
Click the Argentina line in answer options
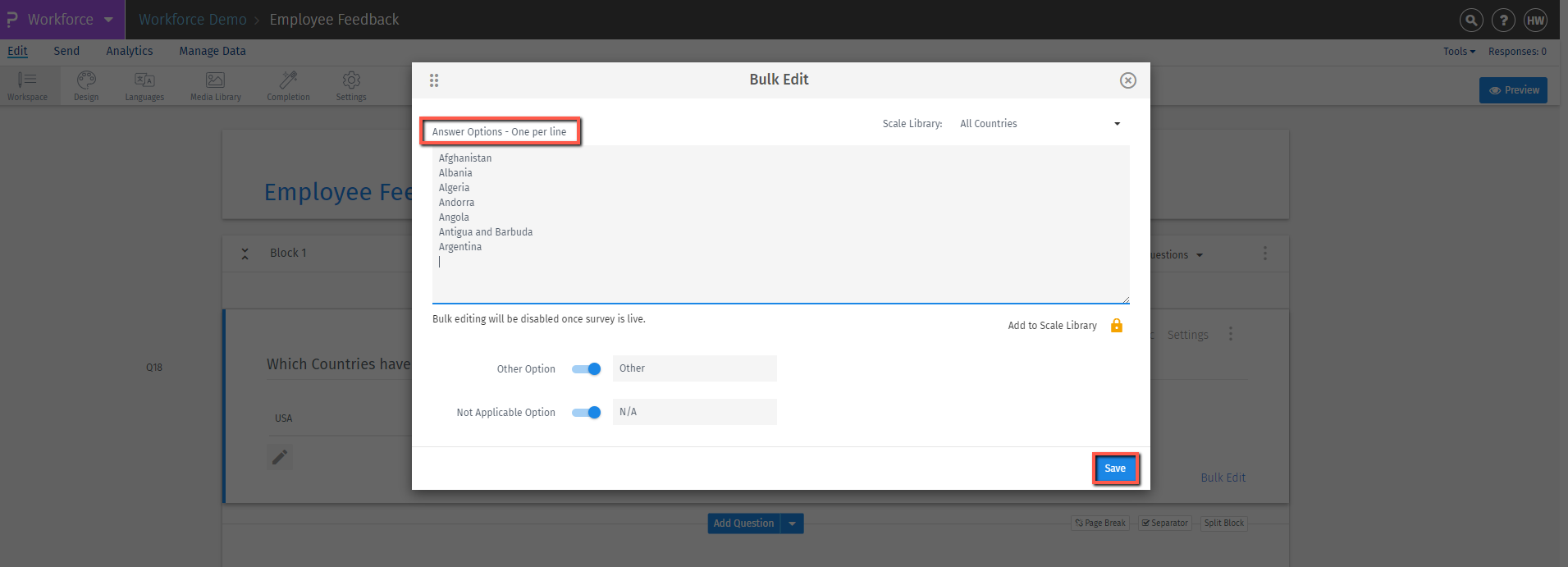[460, 247]
